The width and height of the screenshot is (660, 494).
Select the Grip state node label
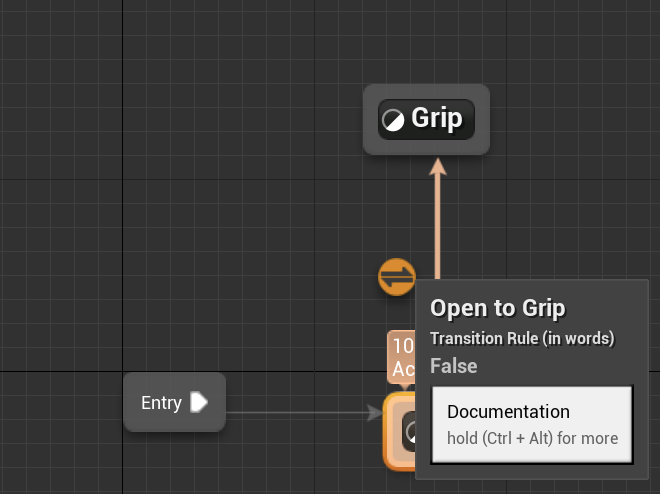[x=437, y=119]
